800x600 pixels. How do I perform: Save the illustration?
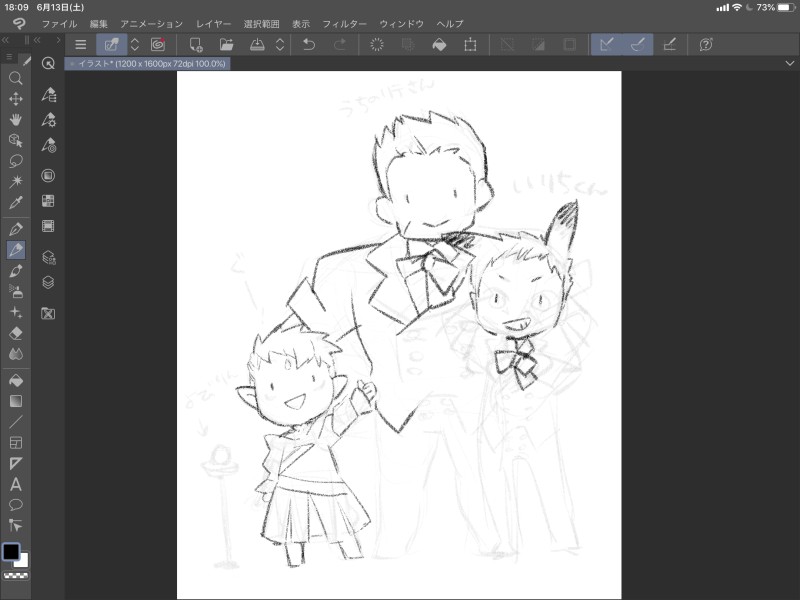coord(257,45)
